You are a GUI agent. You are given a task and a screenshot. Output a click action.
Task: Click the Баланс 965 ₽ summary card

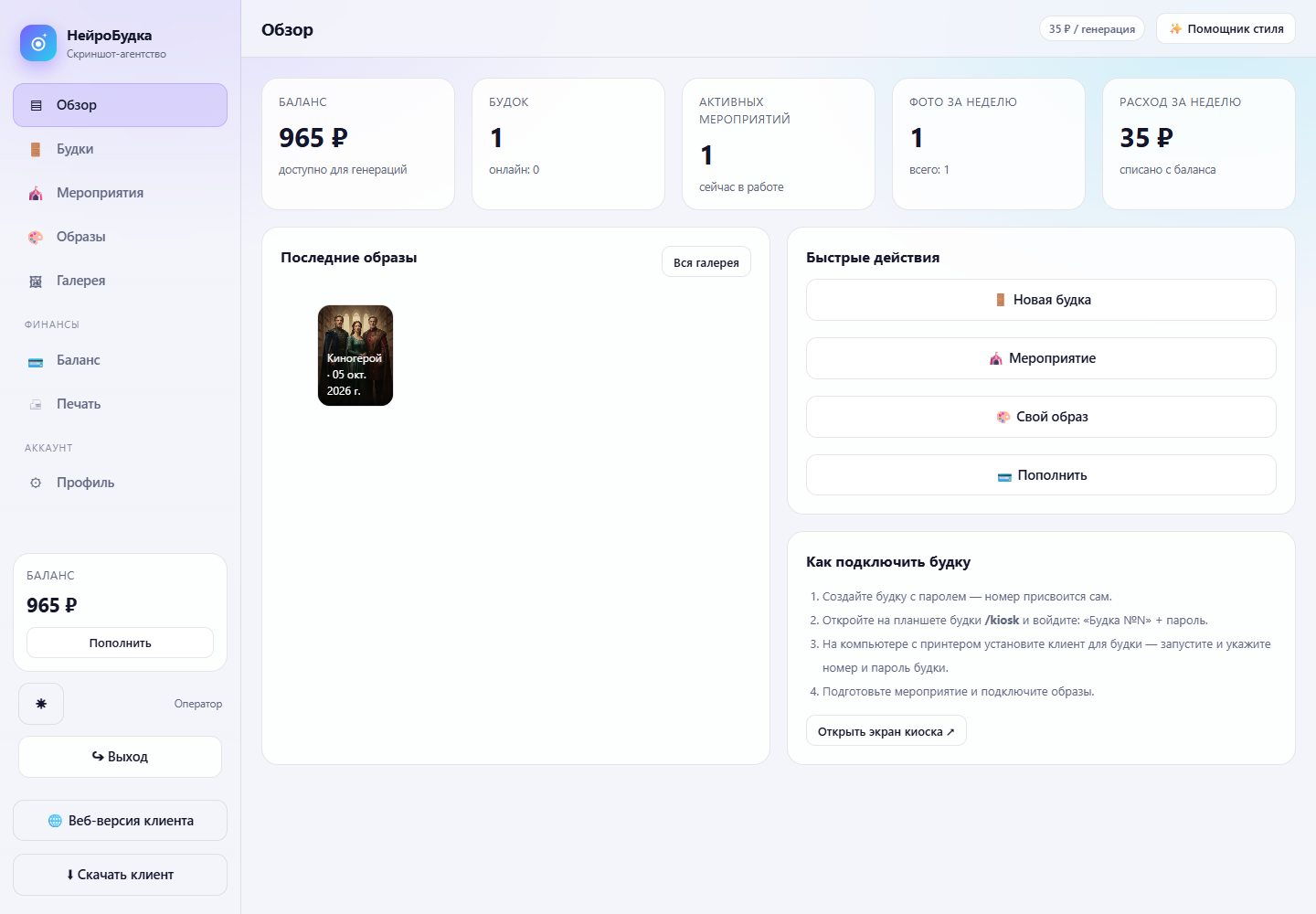pos(358,143)
